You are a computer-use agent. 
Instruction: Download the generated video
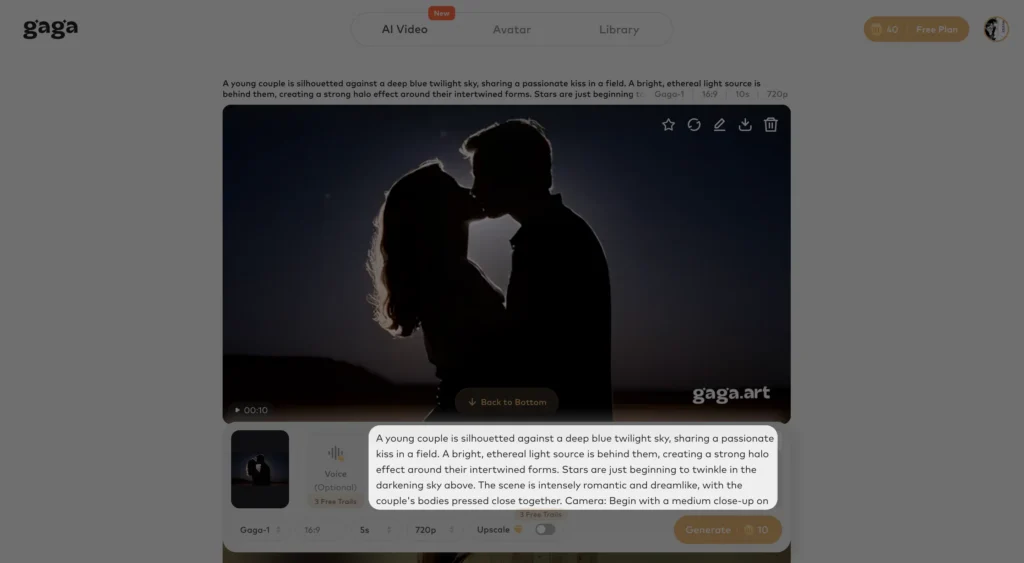coord(744,125)
